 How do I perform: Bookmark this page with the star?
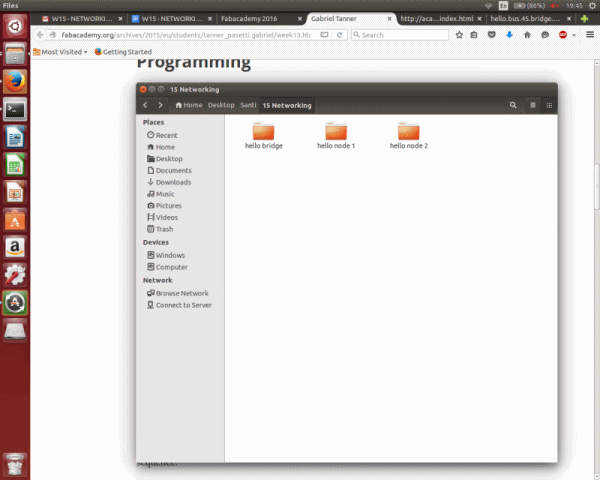459,35
